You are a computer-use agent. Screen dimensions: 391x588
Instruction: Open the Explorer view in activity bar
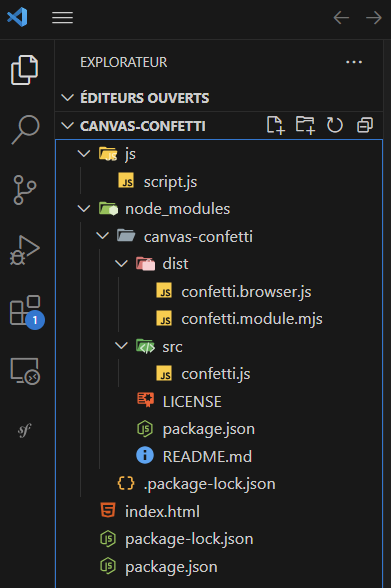pos(25,70)
